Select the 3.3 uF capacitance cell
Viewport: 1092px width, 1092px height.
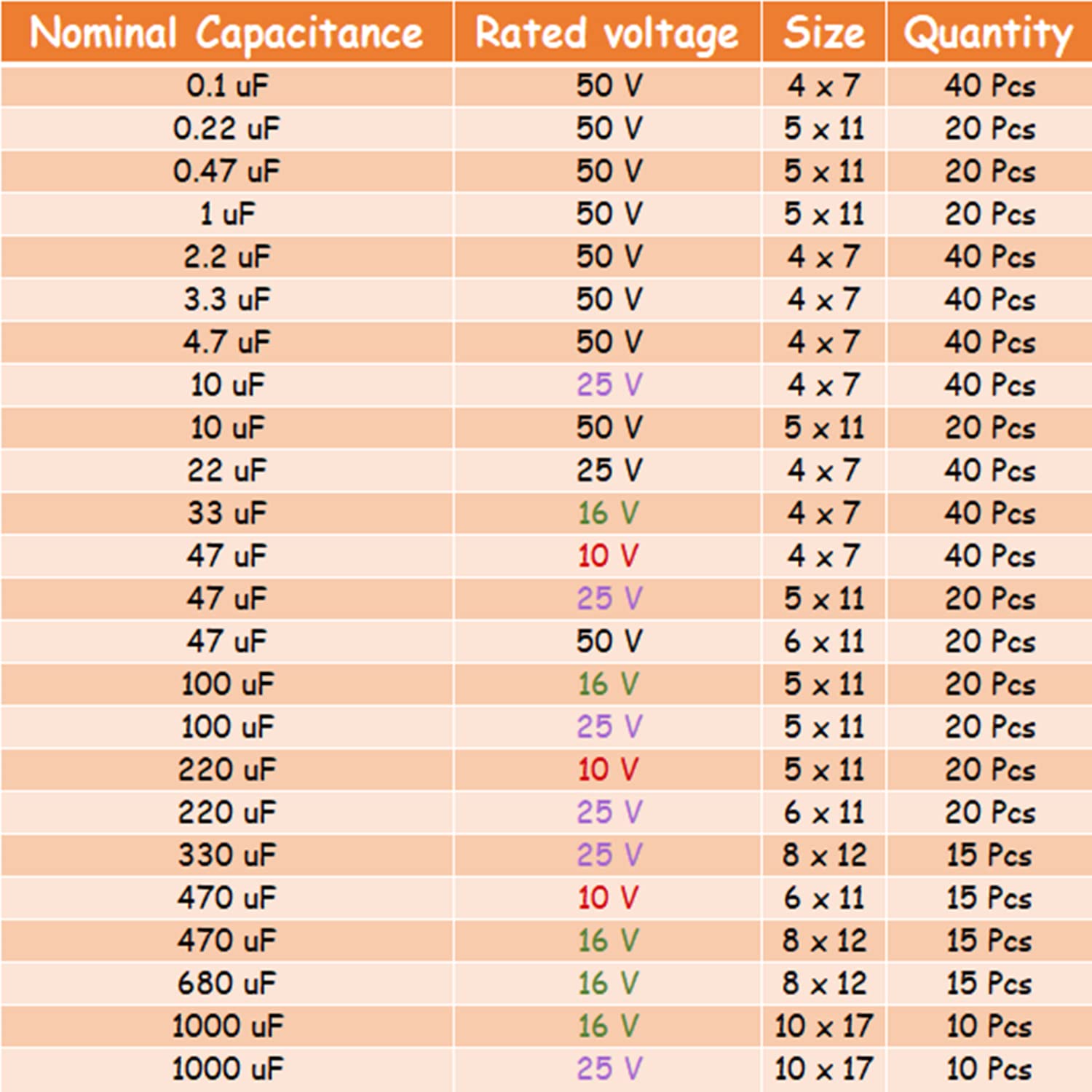pyautogui.click(x=227, y=299)
